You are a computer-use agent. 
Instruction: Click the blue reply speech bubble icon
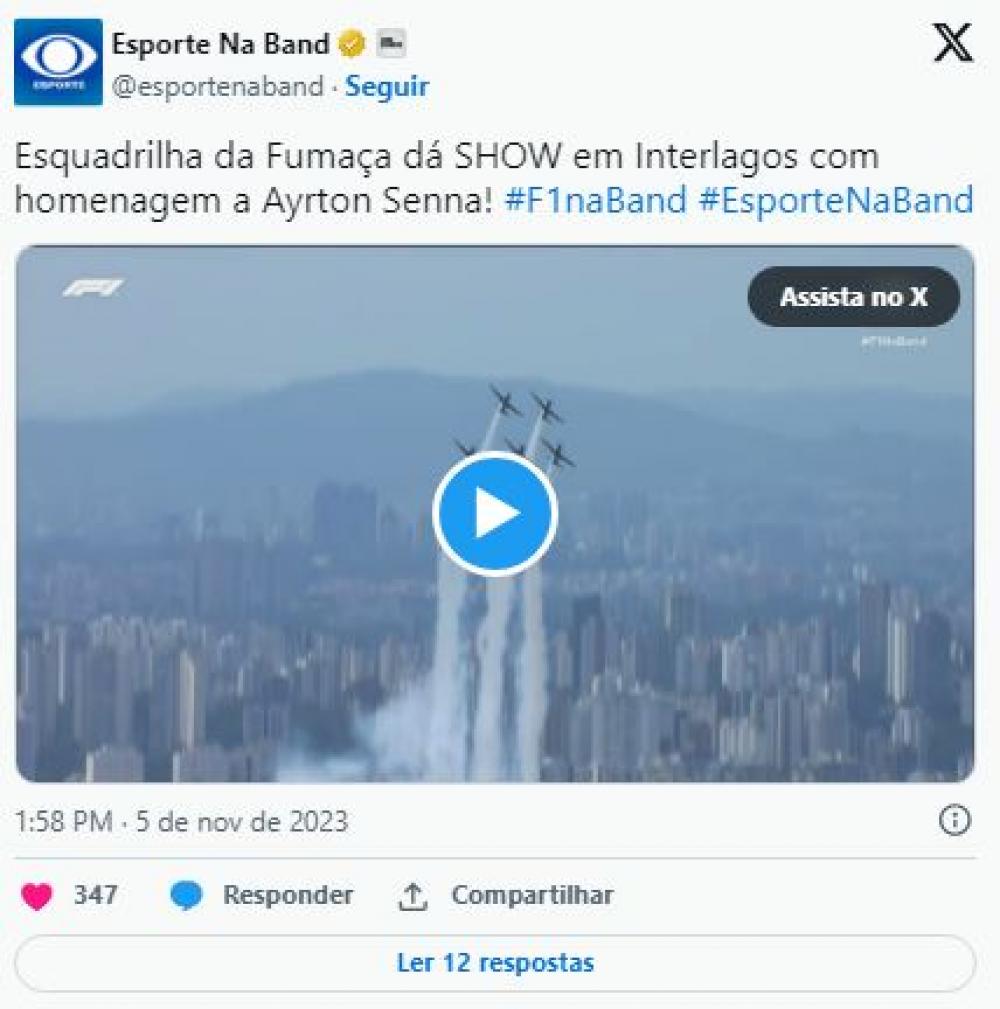(x=186, y=896)
